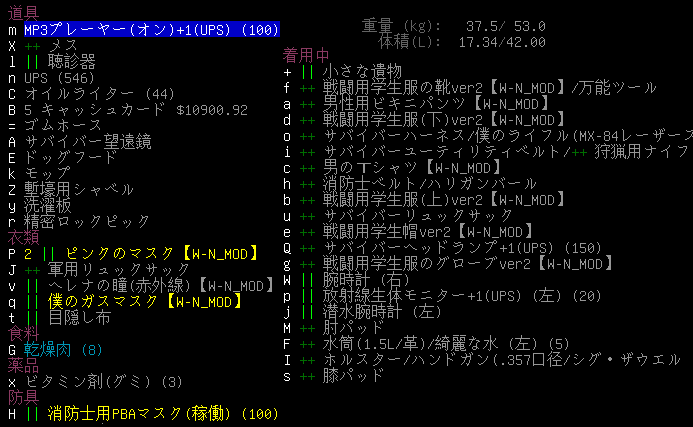The width and height of the screenshot is (693, 427).
Task: Select the highlighted MP3プレーヤー(オン) item
Action: (x=150, y=30)
